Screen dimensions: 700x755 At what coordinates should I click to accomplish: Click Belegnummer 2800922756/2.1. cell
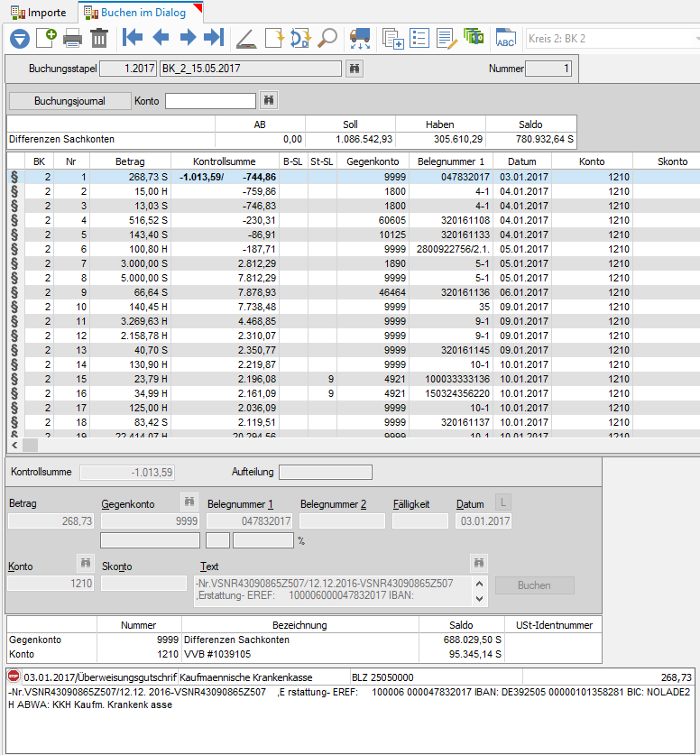click(x=452, y=249)
